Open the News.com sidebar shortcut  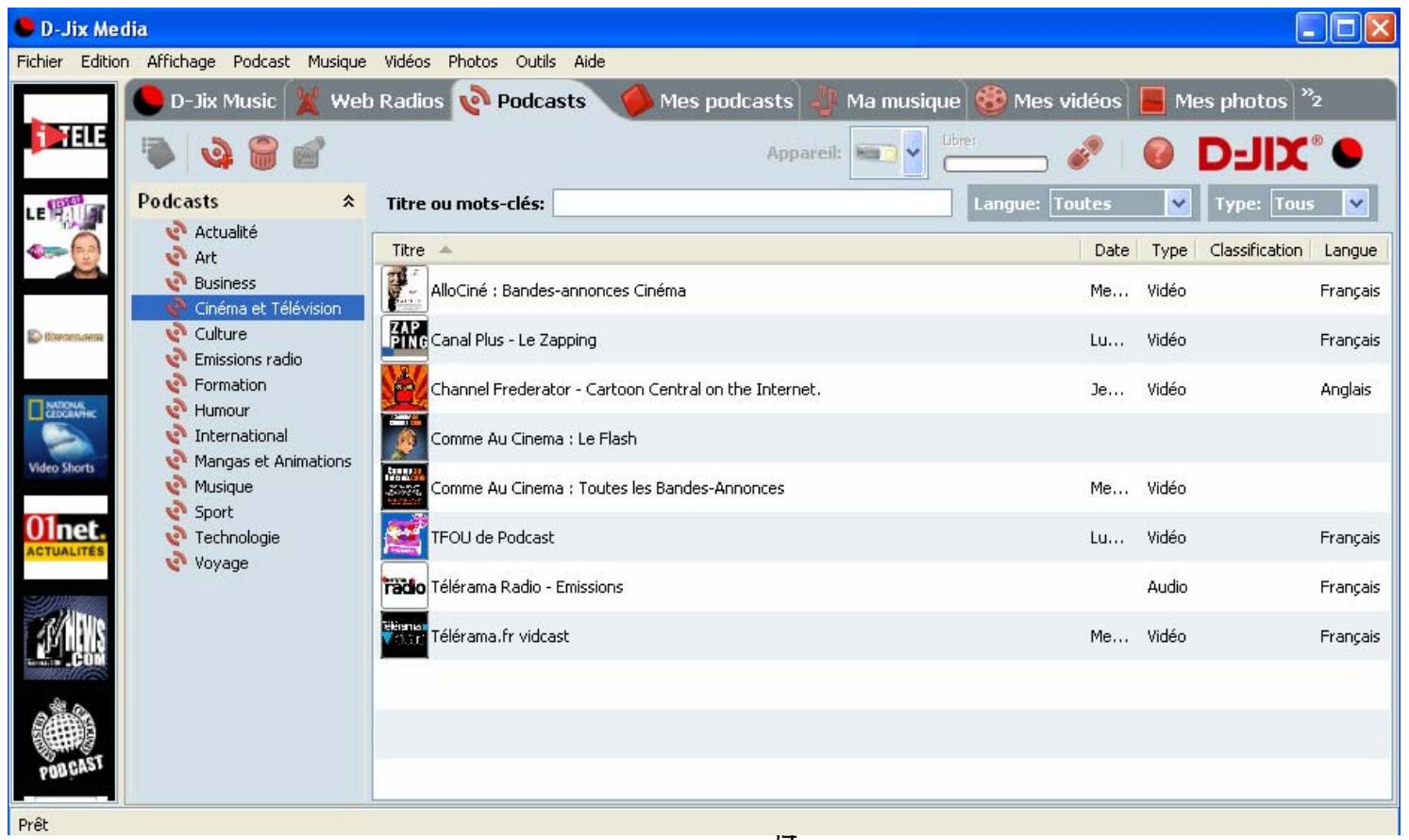65,639
